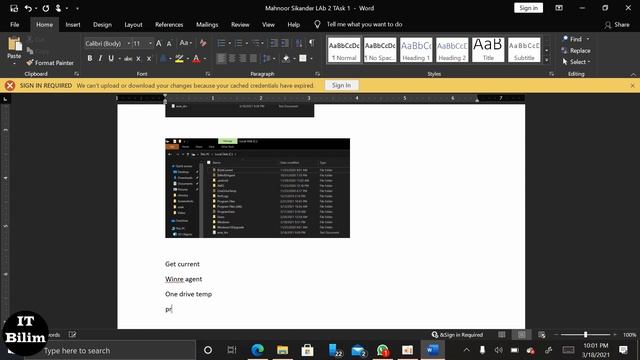The width and height of the screenshot is (640, 360).
Task: Open the File menu
Action: 15,24
